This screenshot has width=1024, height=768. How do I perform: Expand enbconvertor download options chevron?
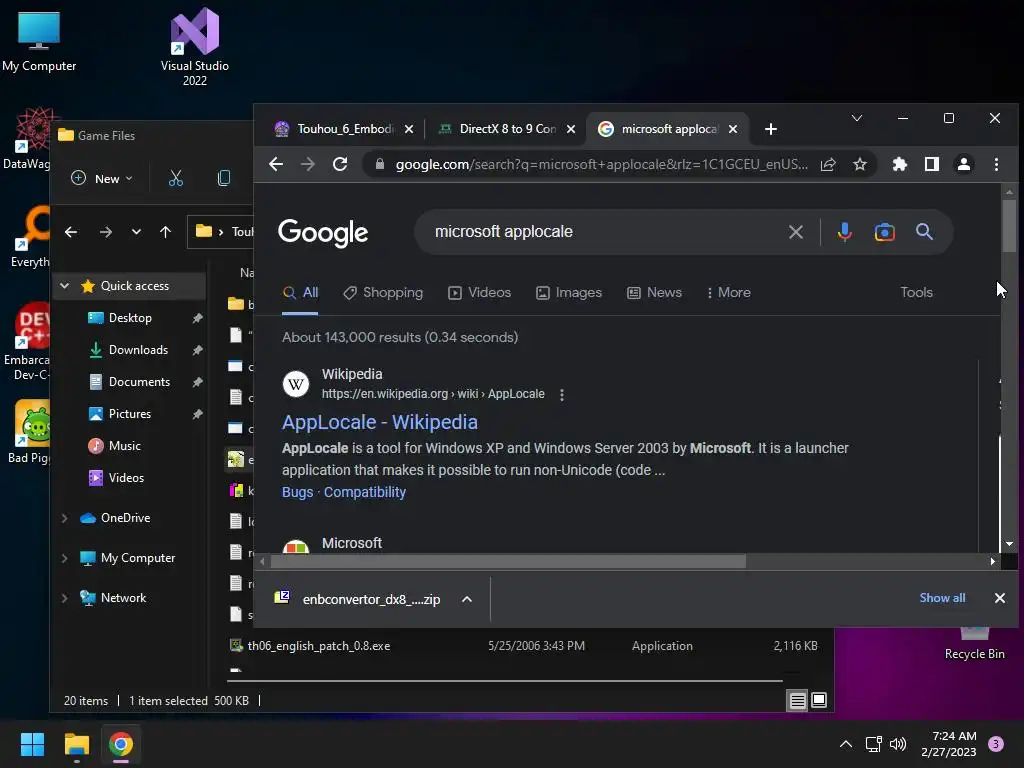[467, 600]
